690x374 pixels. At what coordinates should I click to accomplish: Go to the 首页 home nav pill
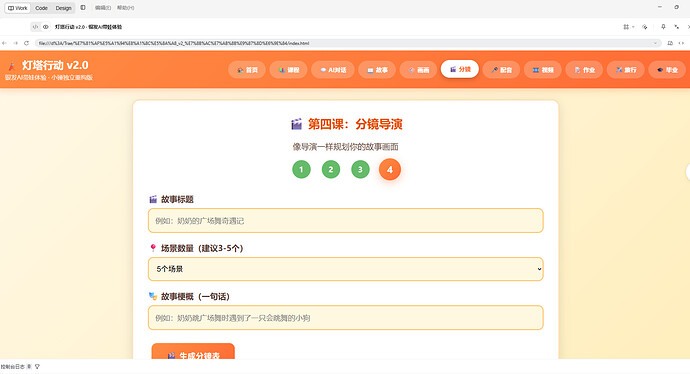(x=247, y=70)
